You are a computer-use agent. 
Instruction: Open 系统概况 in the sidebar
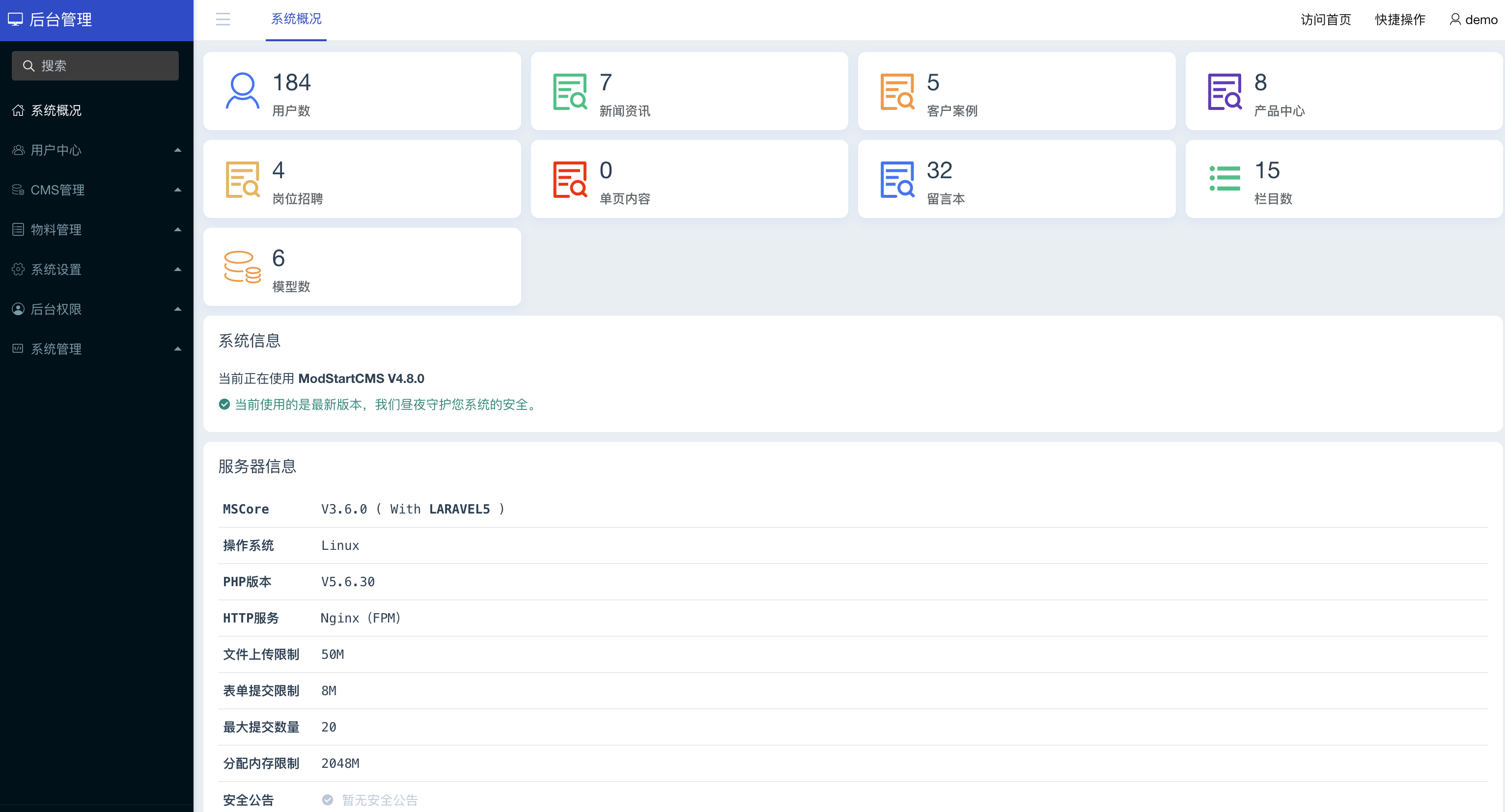point(56,110)
